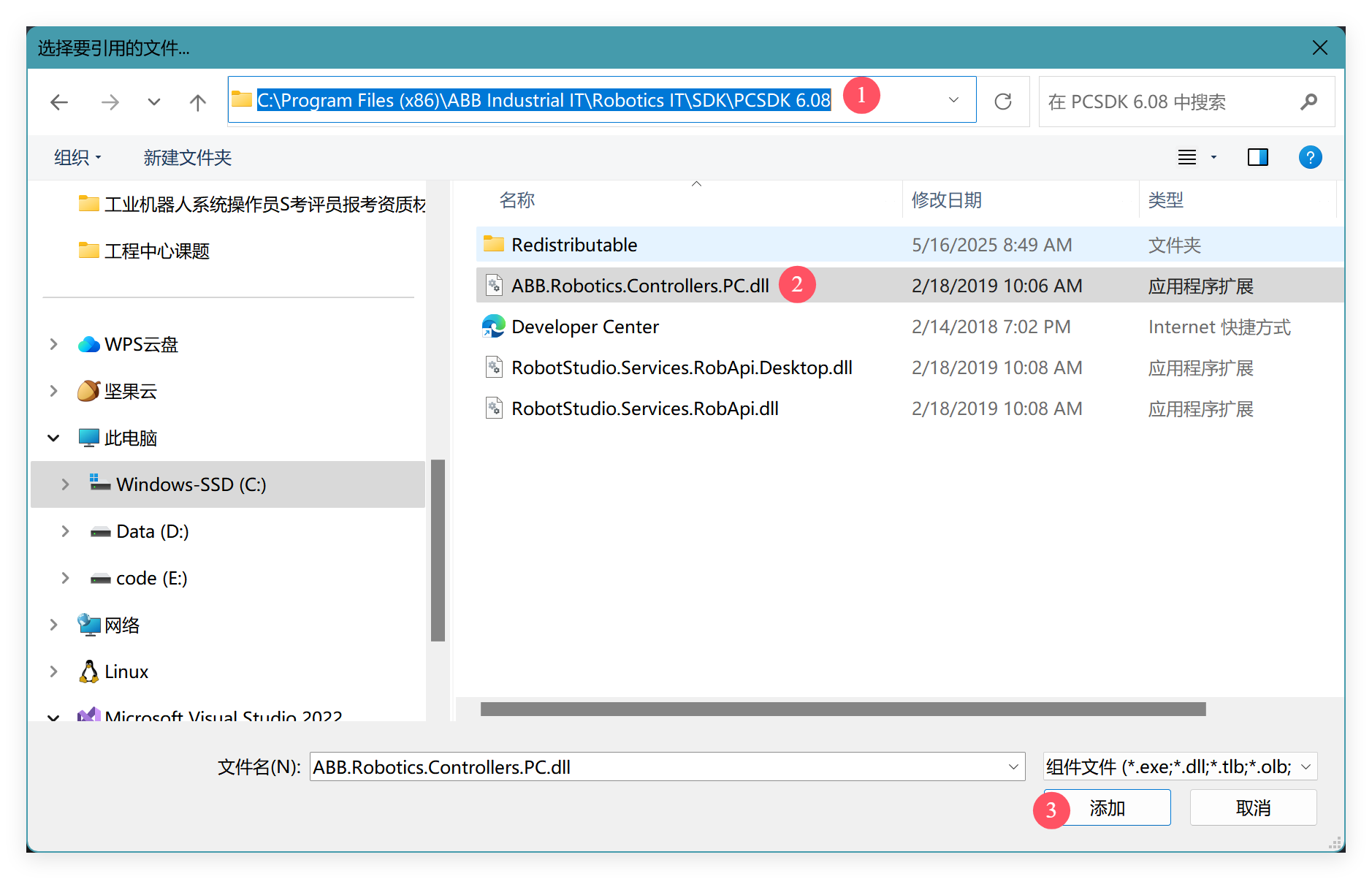Screen dimensions: 1372x879
Task: Select the Redistributable folder
Action: pos(910,245)
